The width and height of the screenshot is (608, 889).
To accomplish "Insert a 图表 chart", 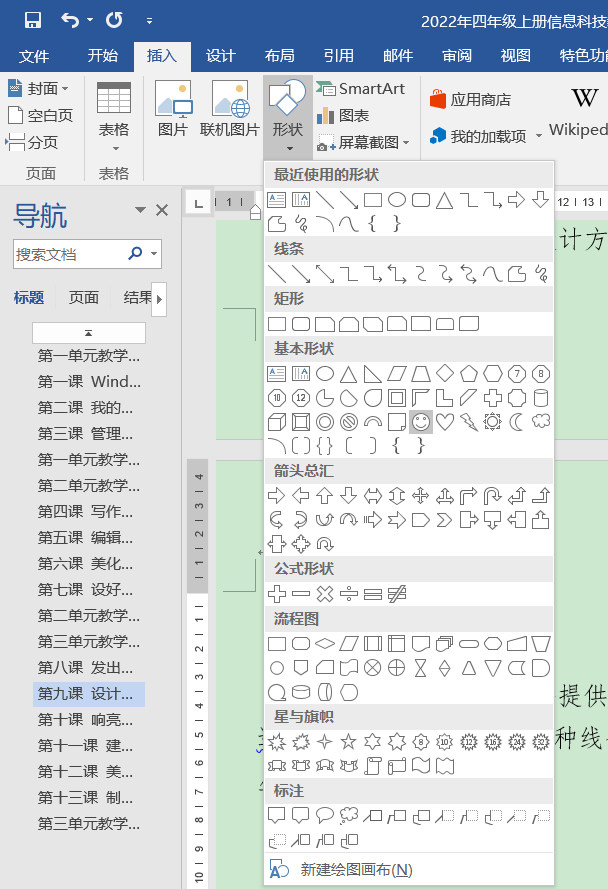I will point(343,116).
